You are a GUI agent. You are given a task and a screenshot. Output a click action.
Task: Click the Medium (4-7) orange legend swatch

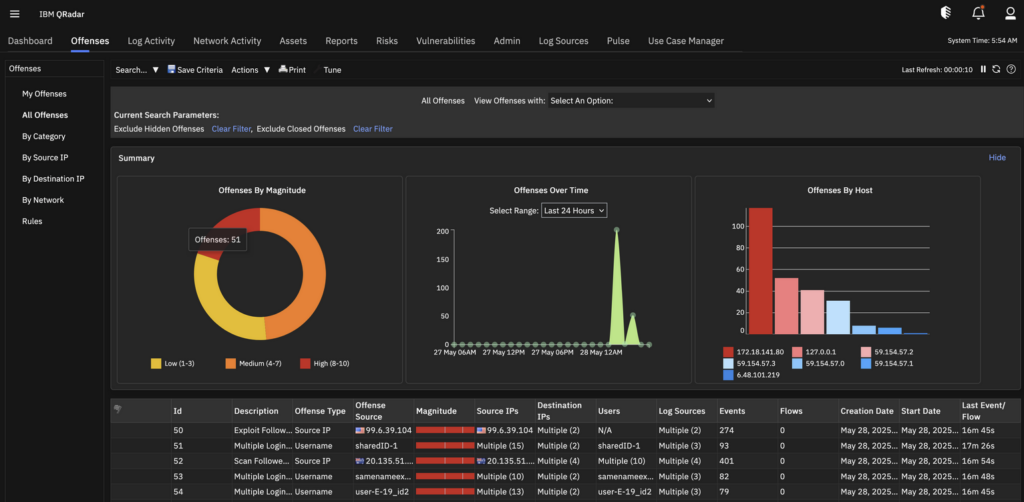231,363
